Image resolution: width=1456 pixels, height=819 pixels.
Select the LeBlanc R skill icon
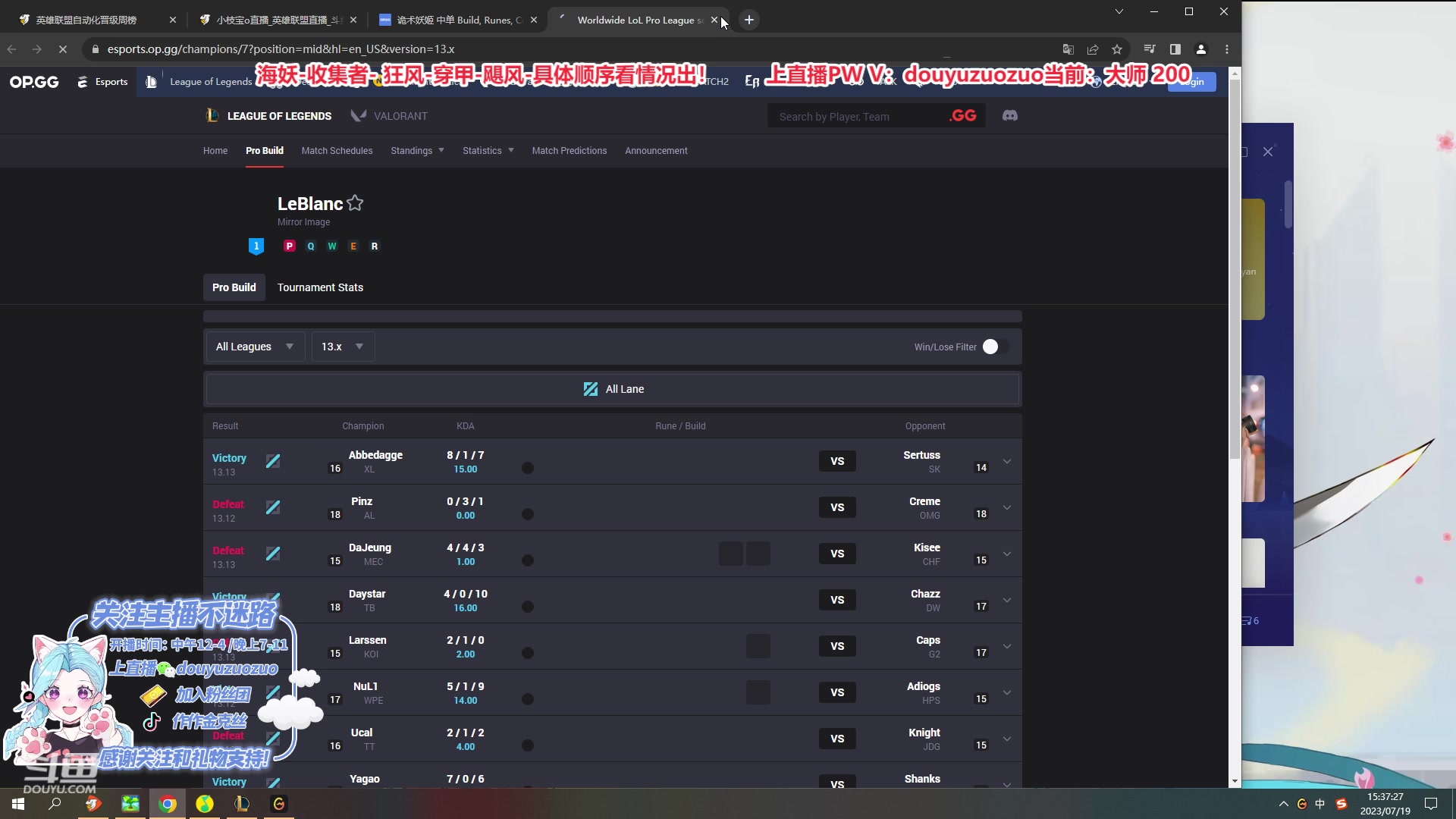[374, 246]
